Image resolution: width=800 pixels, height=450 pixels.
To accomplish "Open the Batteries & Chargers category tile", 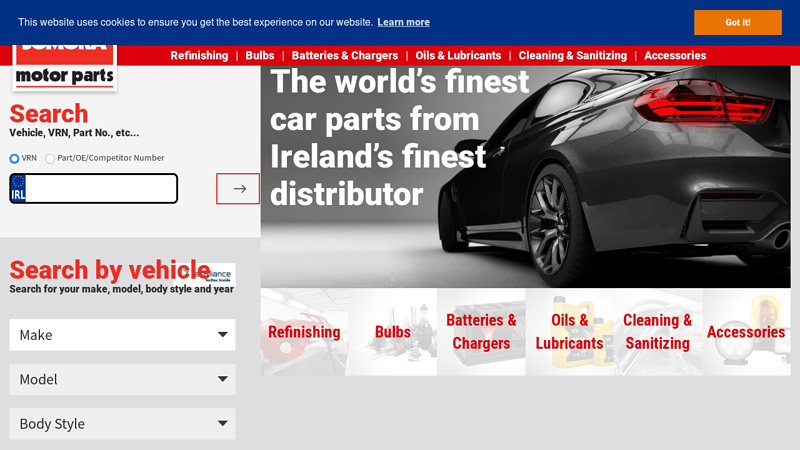I will [x=481, y=332].
